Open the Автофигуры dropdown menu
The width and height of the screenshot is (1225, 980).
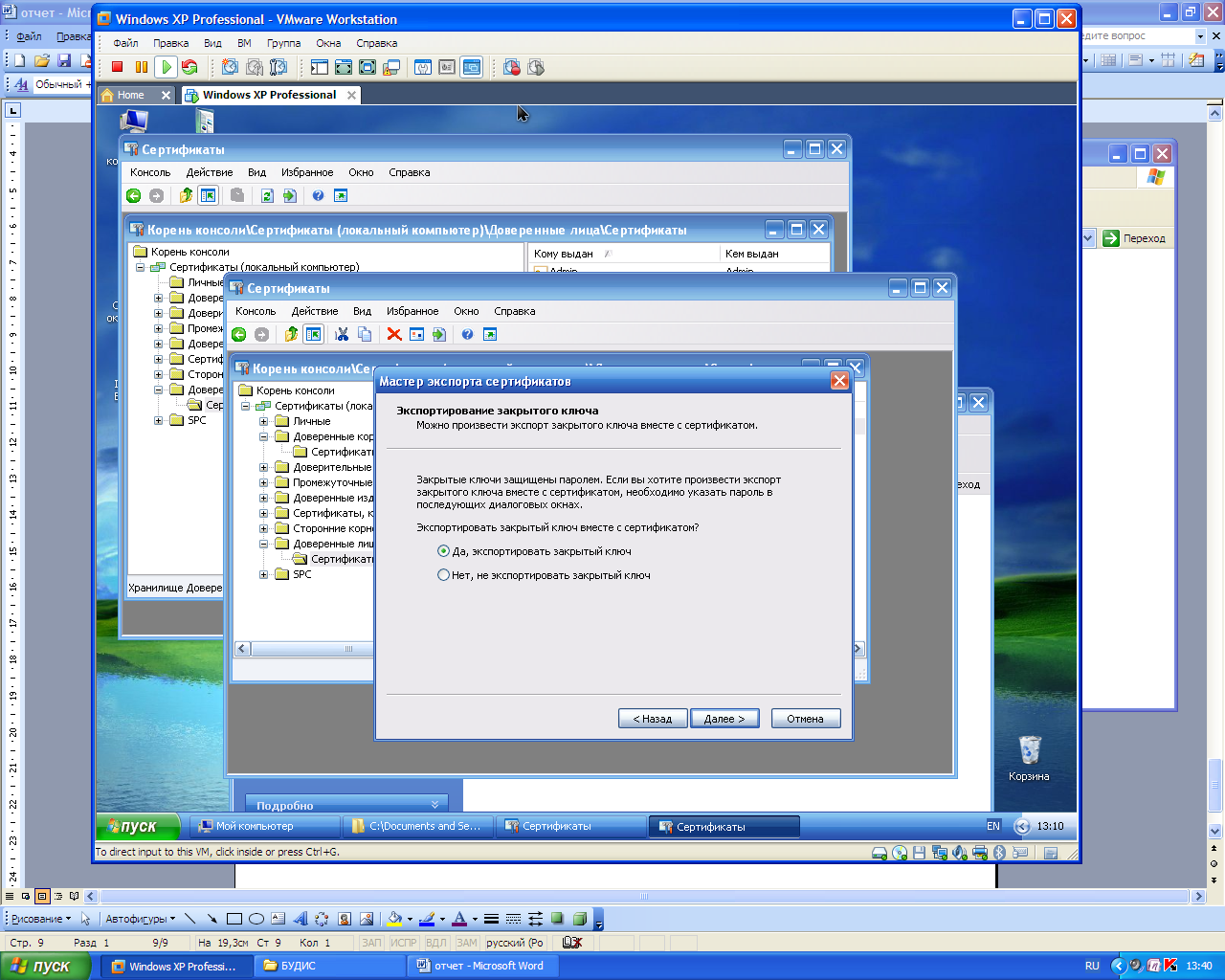coord(141,919)
